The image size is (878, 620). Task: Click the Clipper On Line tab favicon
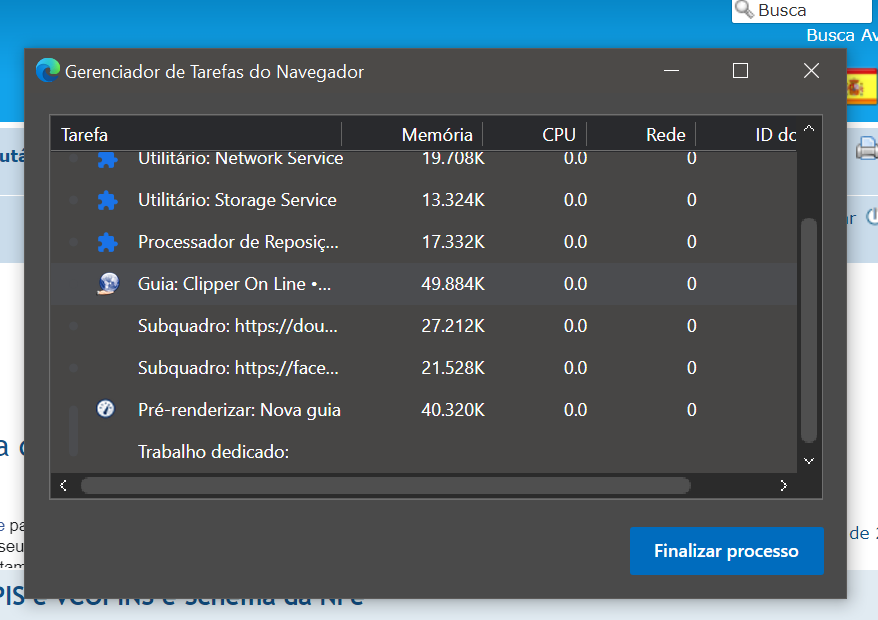(x=107, y=284)
